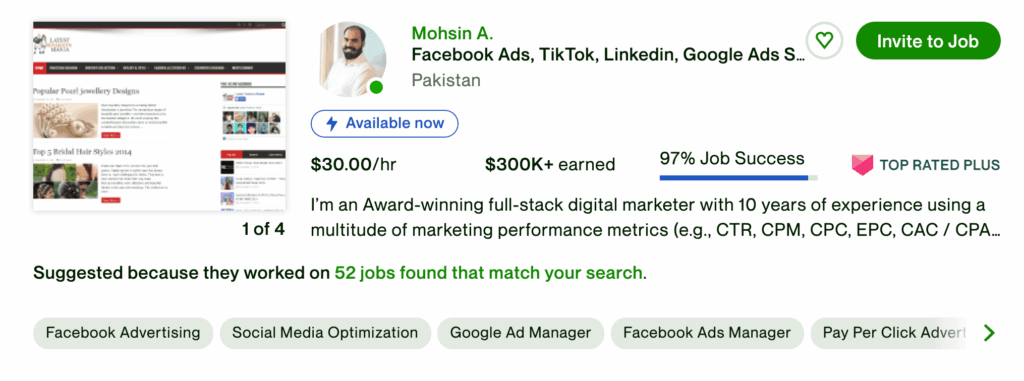Click the Top Rated Plus badge icon

(x=862, y=165)
